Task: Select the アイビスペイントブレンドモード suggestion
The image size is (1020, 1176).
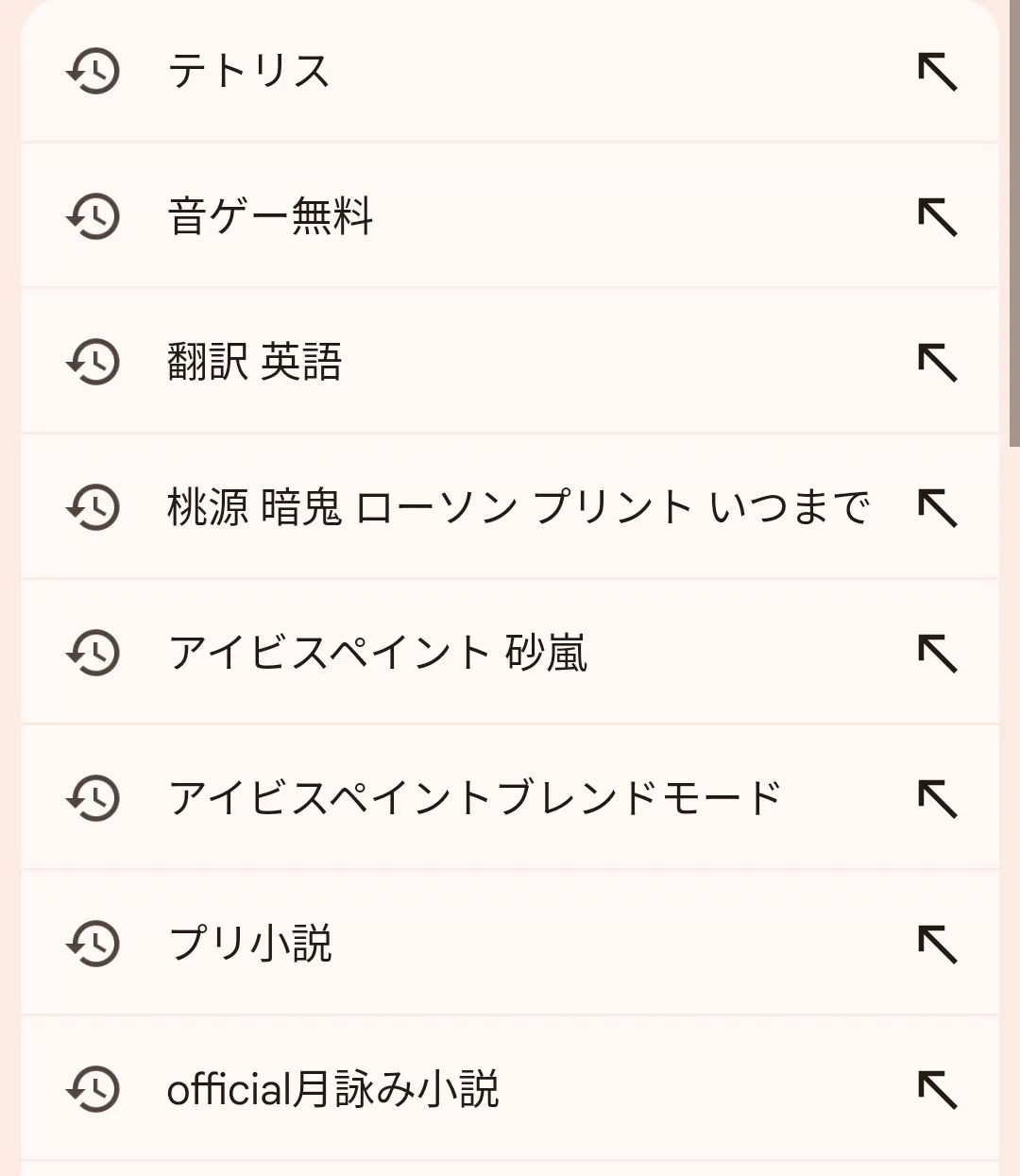Action: 474,799
